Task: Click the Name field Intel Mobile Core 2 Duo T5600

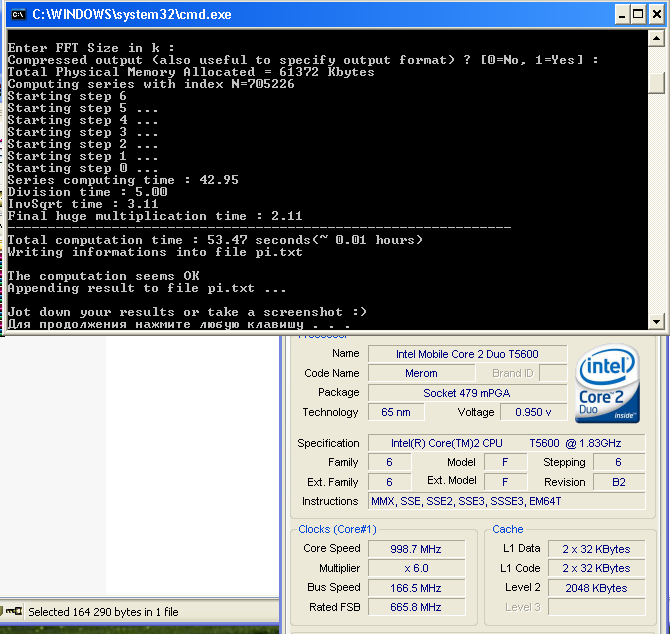Action: pos(467,354)
